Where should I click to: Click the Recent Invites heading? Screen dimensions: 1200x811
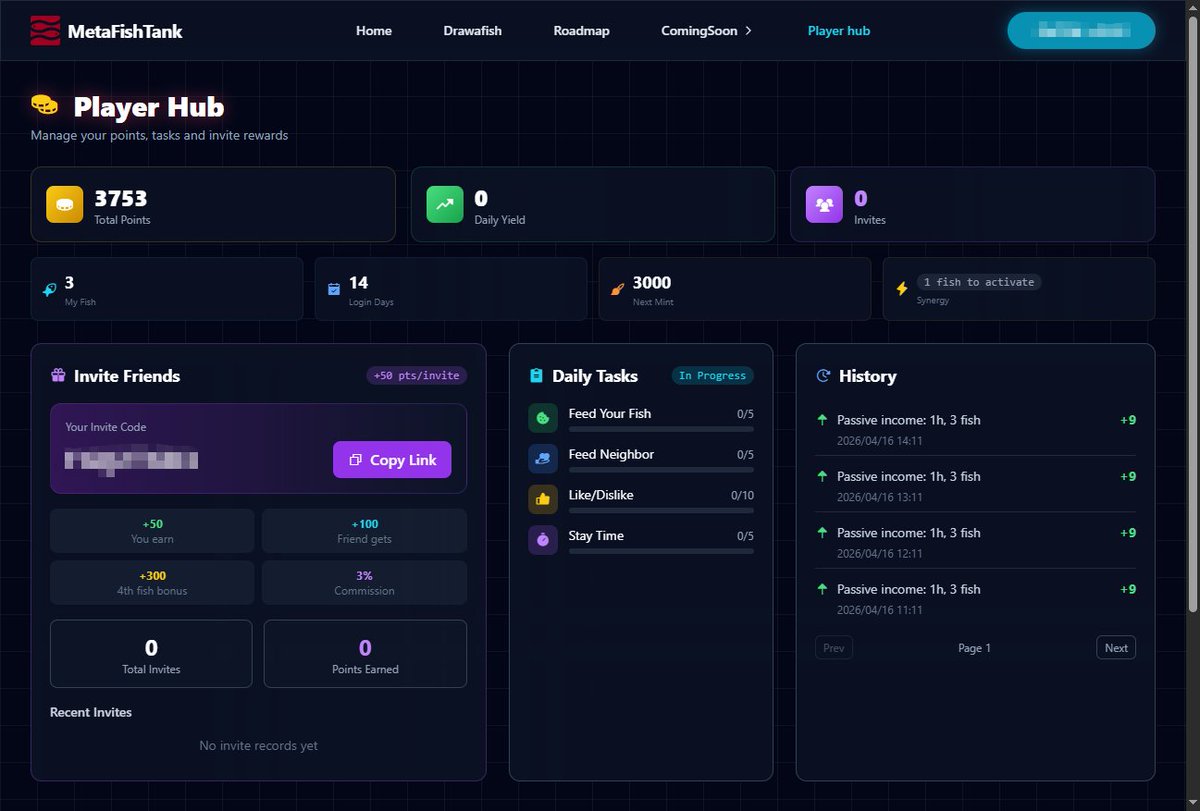(91, 712)
